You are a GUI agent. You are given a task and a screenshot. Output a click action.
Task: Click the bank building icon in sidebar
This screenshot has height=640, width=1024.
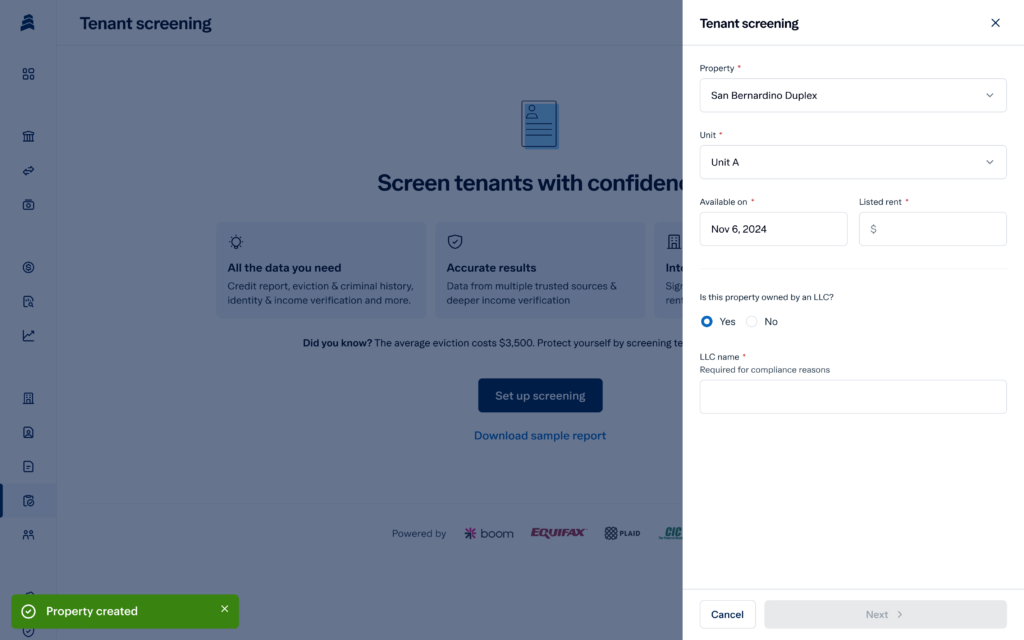(28, 136)
